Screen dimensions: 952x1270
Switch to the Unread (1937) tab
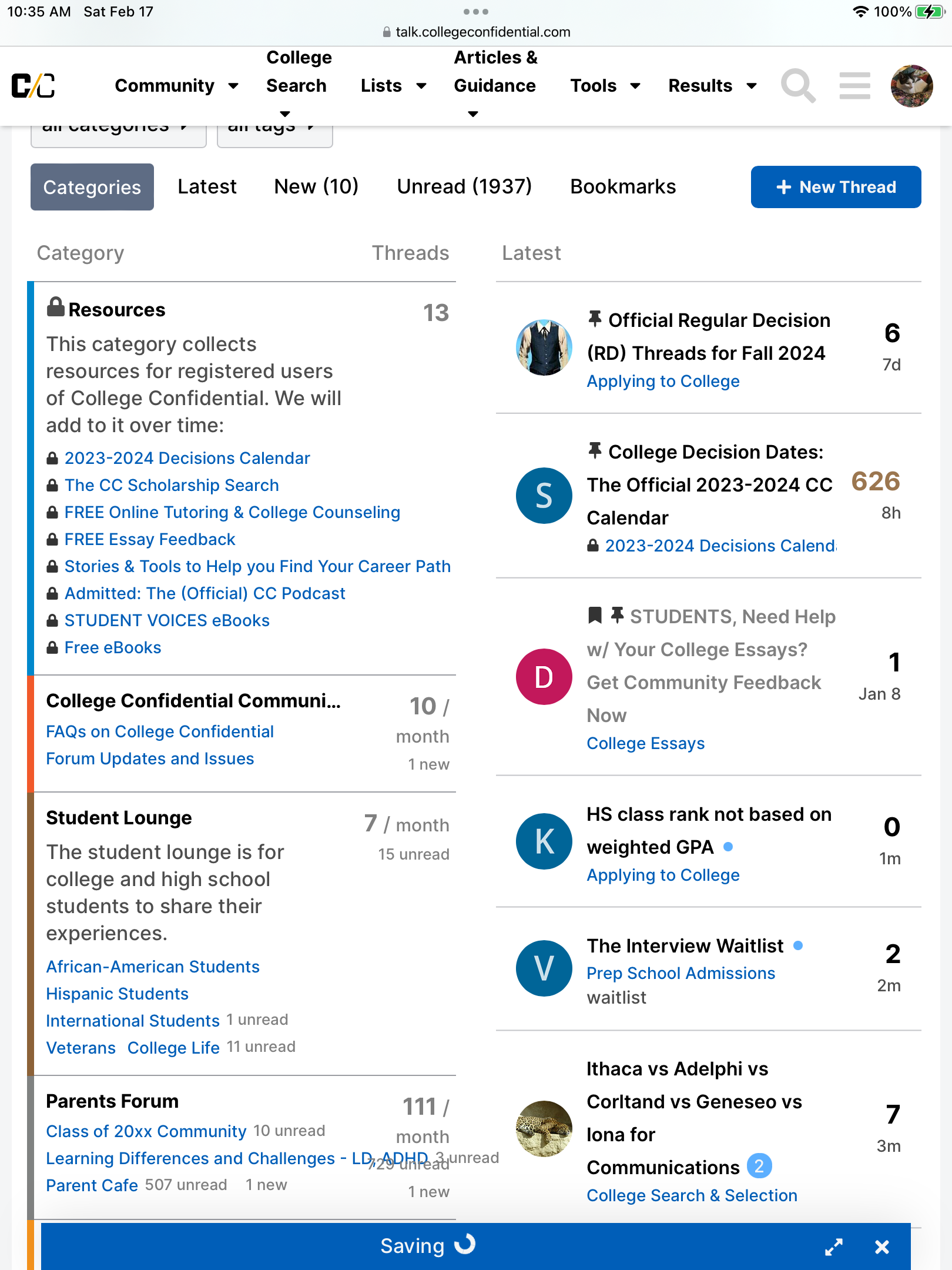[x=464, y=187]
